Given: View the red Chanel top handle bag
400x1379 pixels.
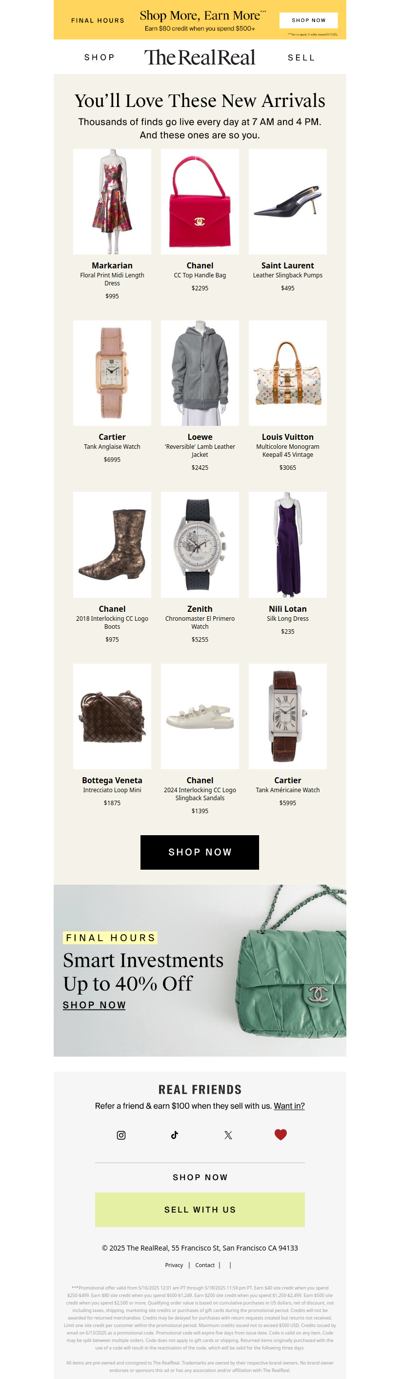Looking at the screenshot, I should click(200, 202).
